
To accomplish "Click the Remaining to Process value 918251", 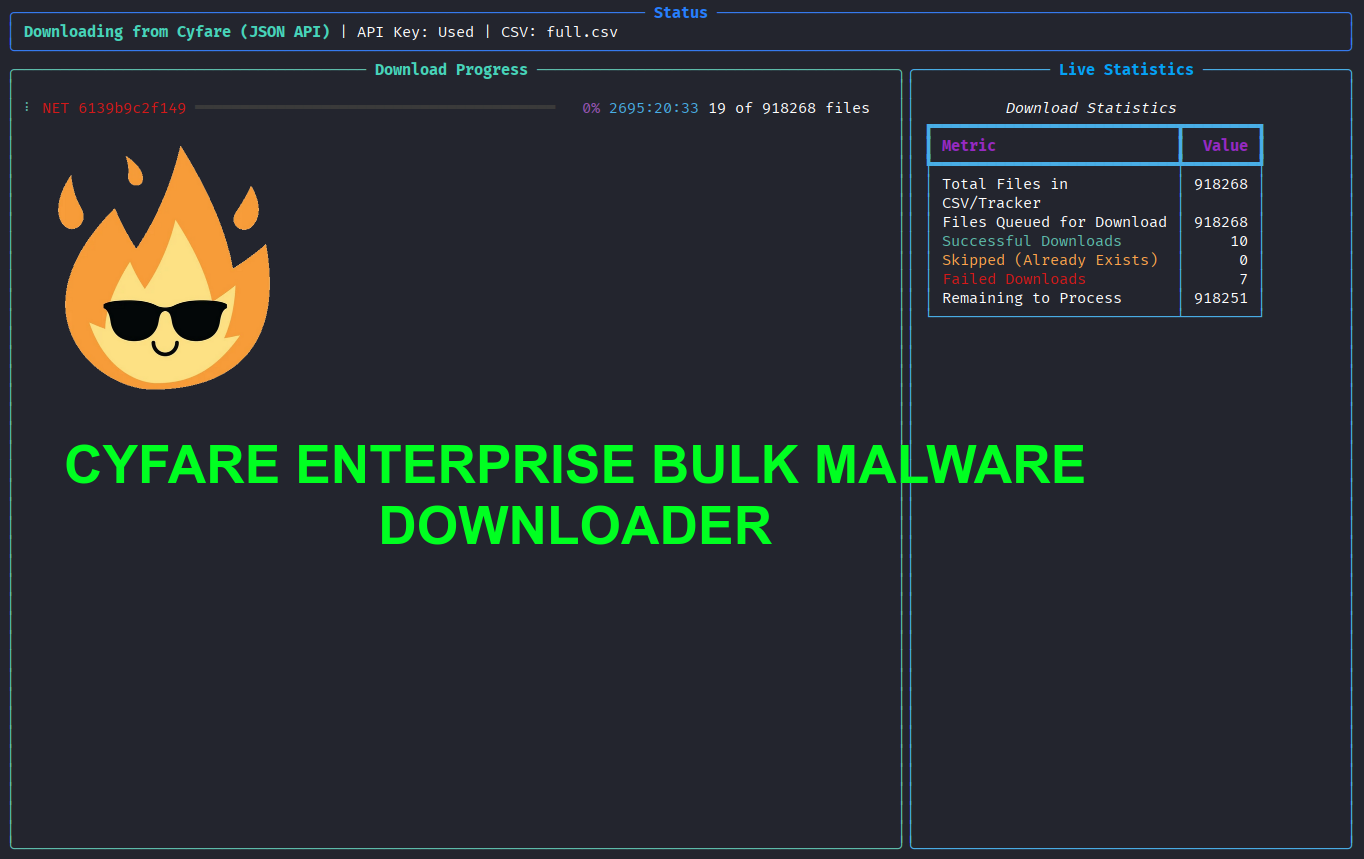I will click(x=1221, y=298).
